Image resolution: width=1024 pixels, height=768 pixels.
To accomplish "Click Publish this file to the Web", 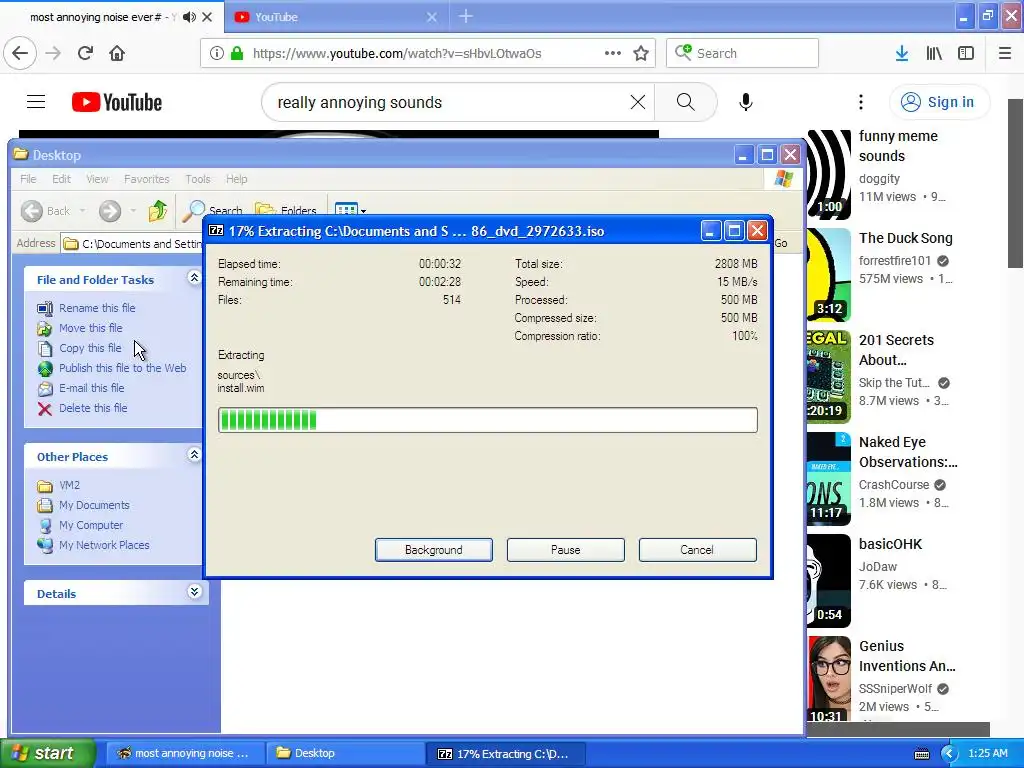I will pyautogui.click(x=123, y=368).
